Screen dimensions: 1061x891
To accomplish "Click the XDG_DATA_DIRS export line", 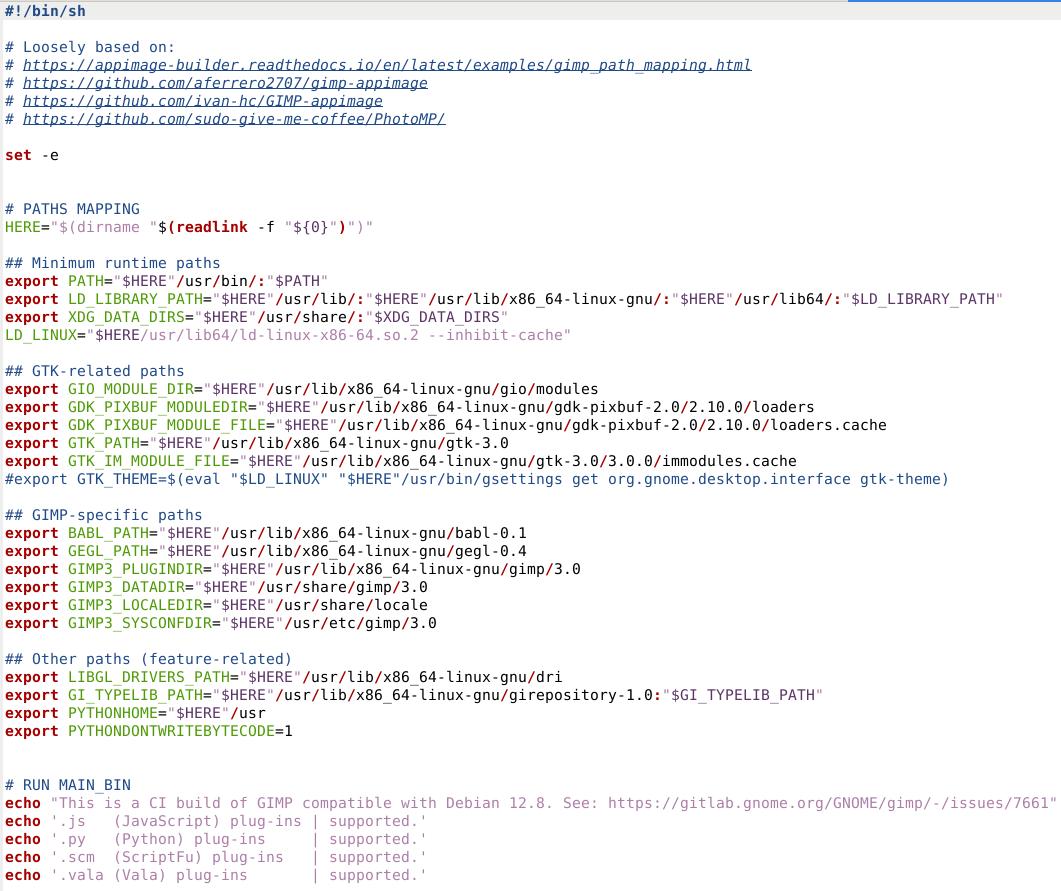I will coord(256,317).
